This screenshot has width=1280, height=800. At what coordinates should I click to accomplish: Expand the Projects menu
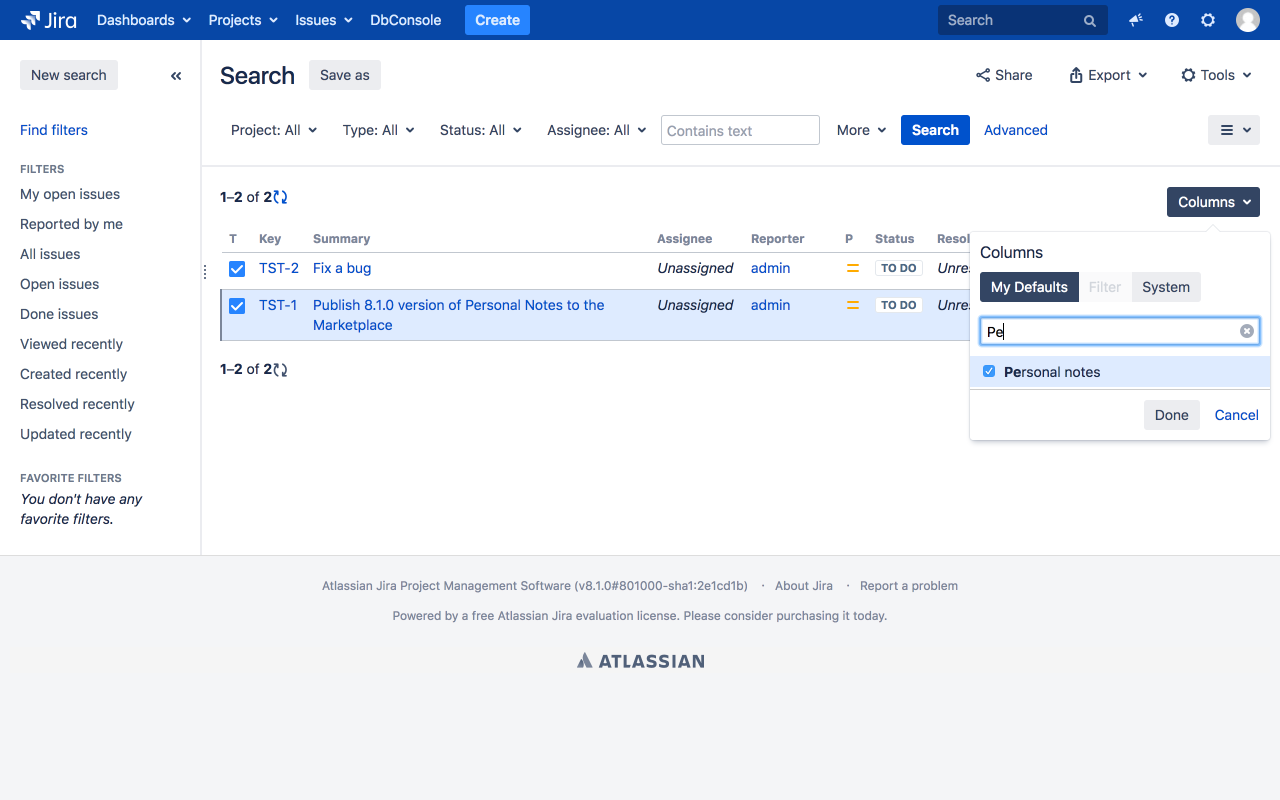[243, 20]
